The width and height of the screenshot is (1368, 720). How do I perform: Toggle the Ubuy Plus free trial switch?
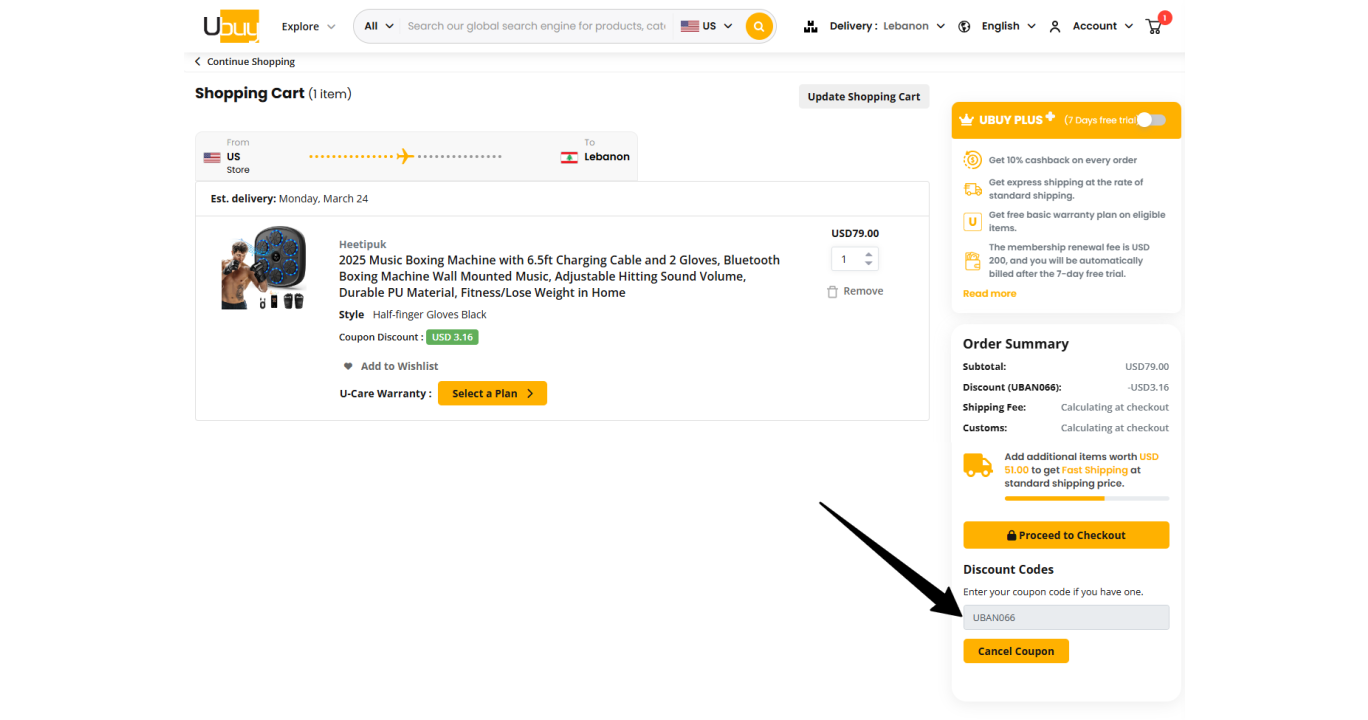click(x=1152, y=120)
